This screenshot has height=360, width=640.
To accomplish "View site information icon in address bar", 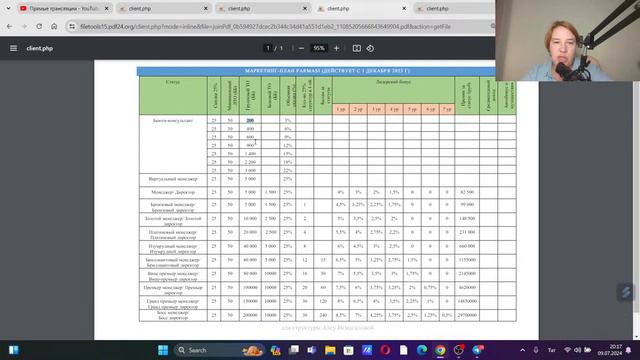I will coord(72,26).
